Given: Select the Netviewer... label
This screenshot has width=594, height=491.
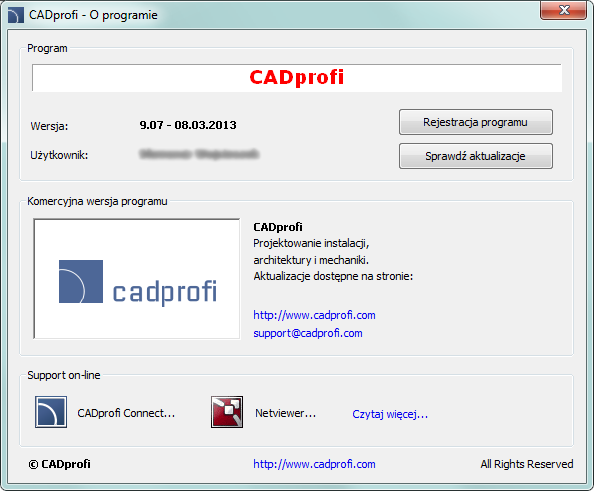Looking at the screenshot, I should point(285,413).
